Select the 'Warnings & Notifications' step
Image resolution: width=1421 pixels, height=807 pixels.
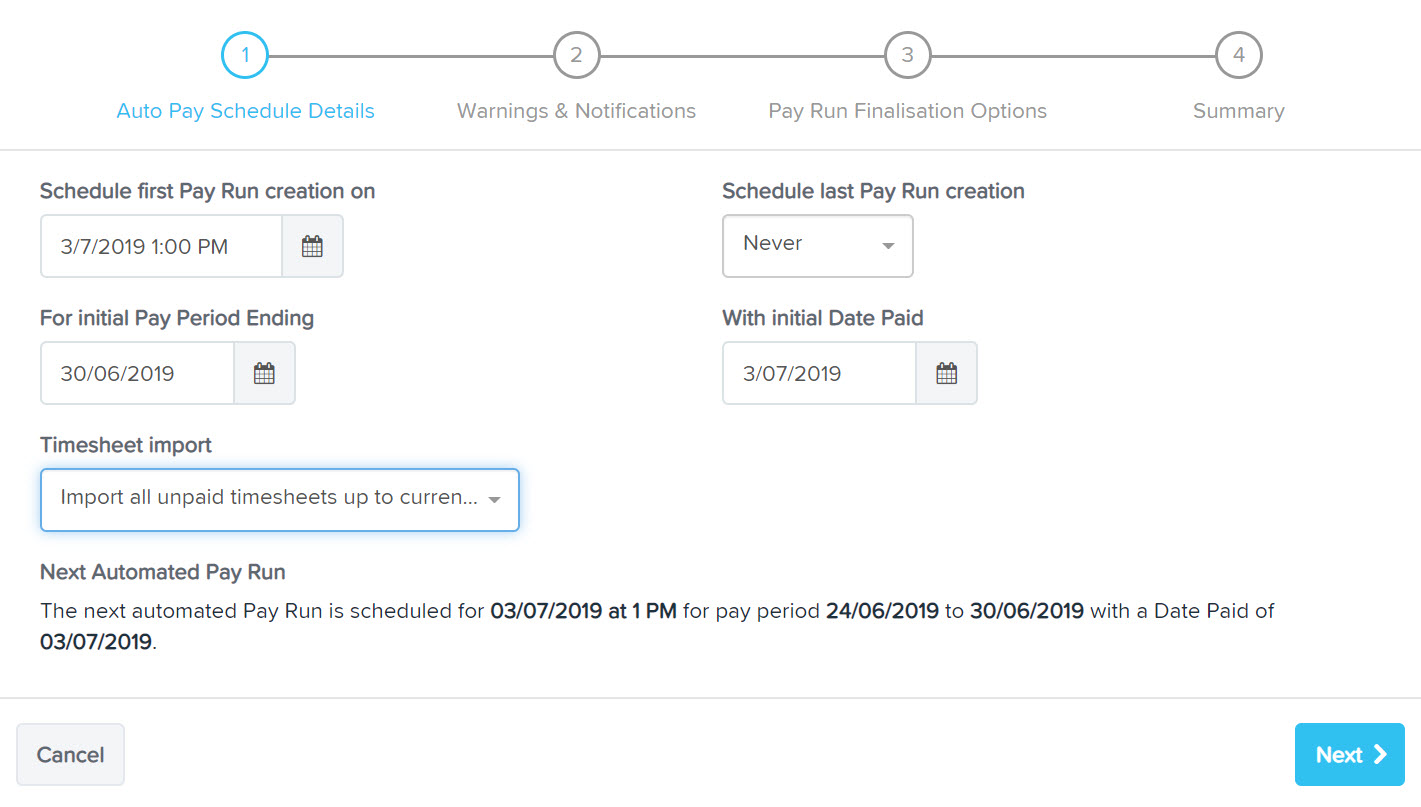click(576, 111)
